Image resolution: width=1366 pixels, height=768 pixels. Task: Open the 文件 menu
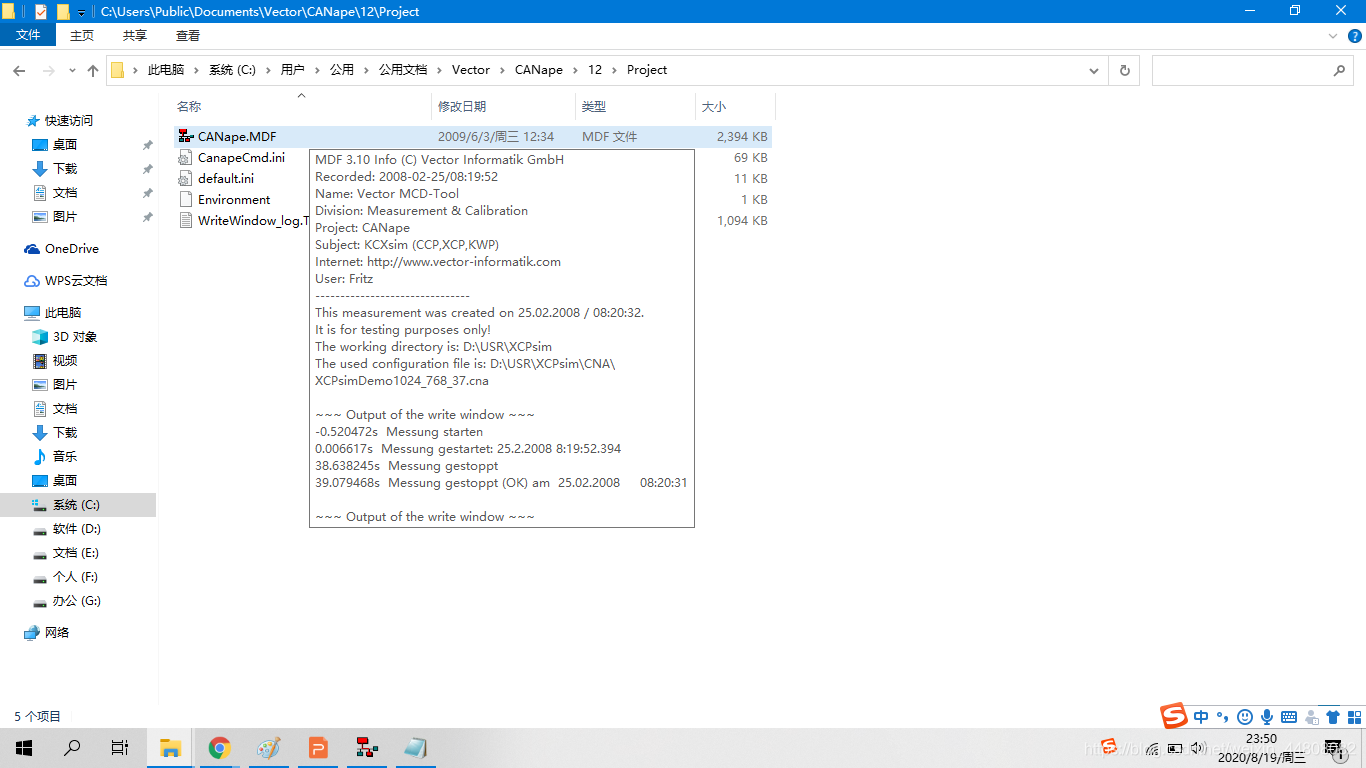(x=29, y=35)
